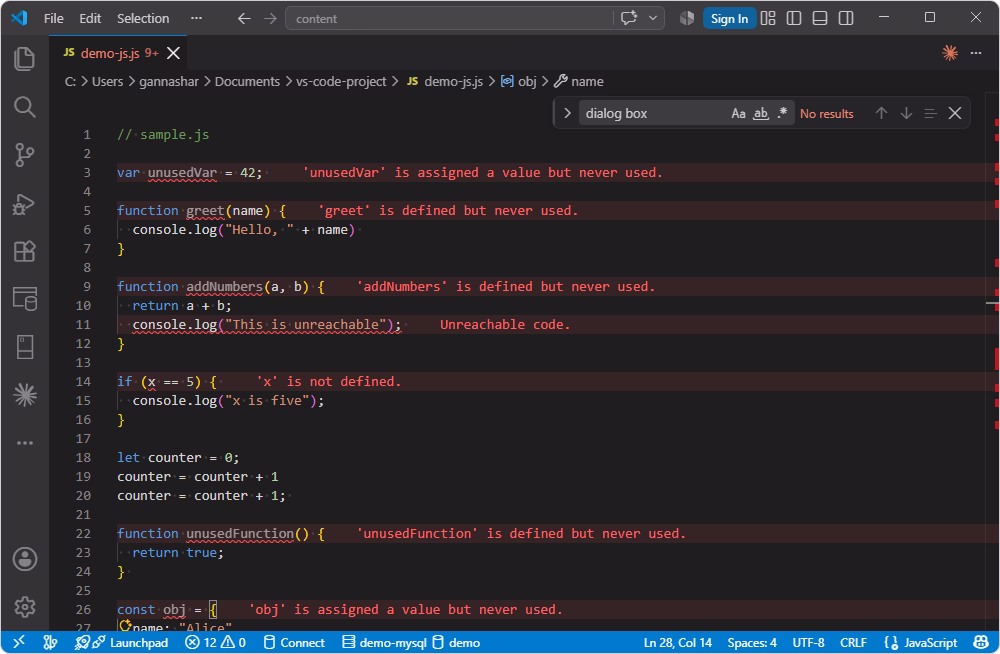The image size is (1000, 654).
Task: Open the Source Control view
Action: coord(24,155)
